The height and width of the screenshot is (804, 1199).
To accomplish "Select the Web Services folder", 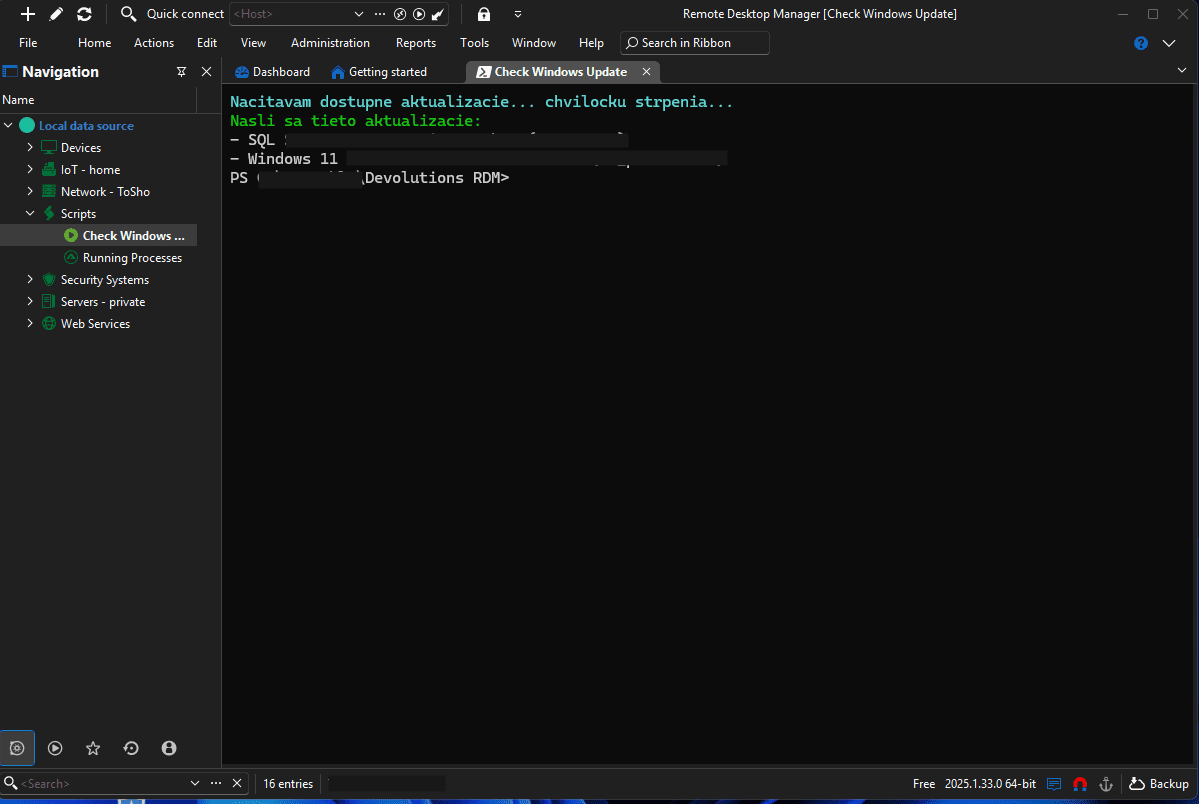I will [x=95, y=324].
